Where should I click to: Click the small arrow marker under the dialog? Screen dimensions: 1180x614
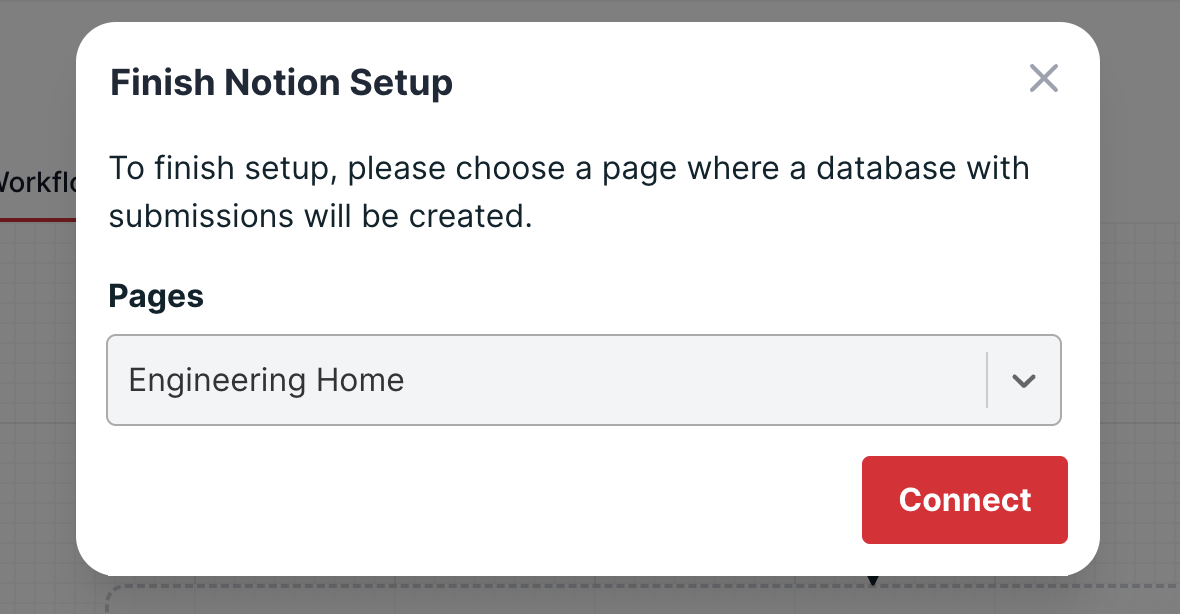[873, 580]
